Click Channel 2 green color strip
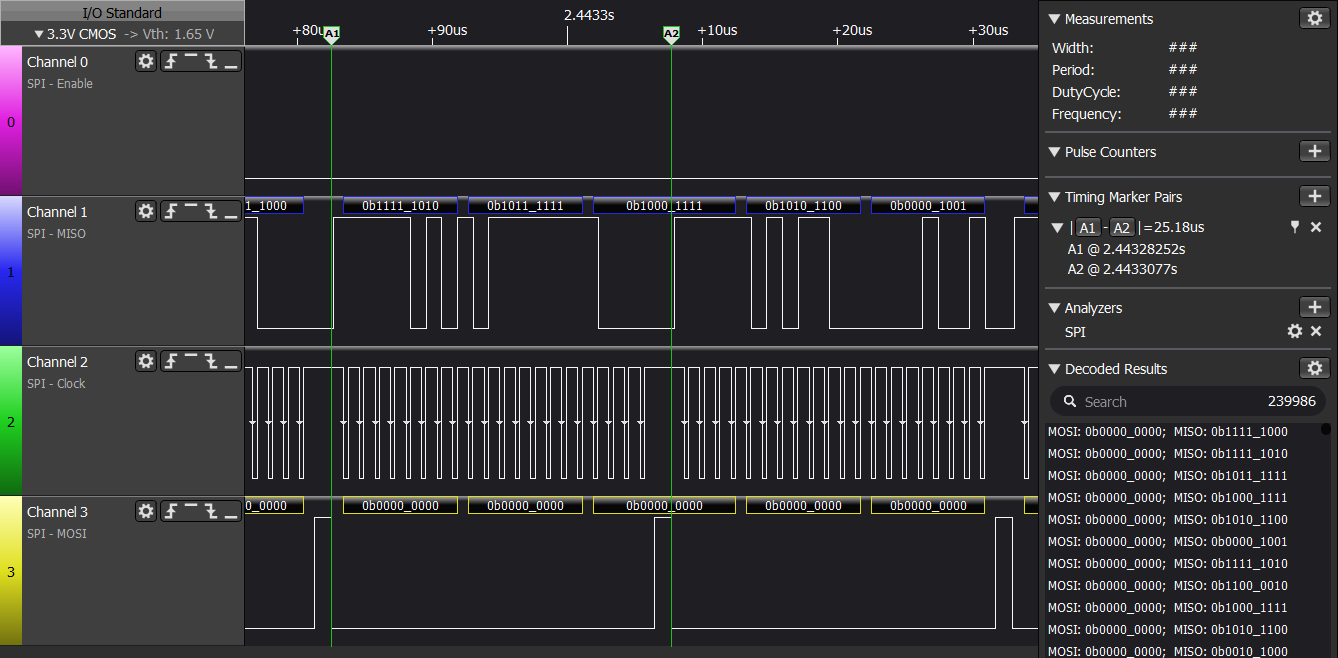Image resolution: width=1338 pixels, height=658 pixels. click(11, 422)
